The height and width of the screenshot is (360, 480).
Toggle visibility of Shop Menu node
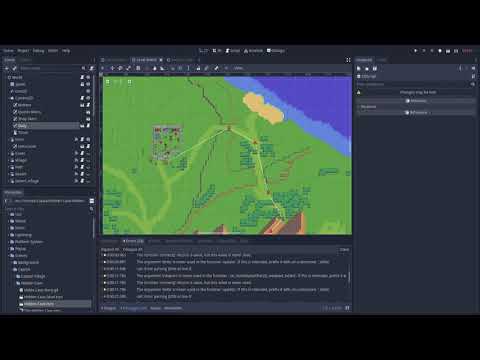pyautogui.click(x=88, y=119)
